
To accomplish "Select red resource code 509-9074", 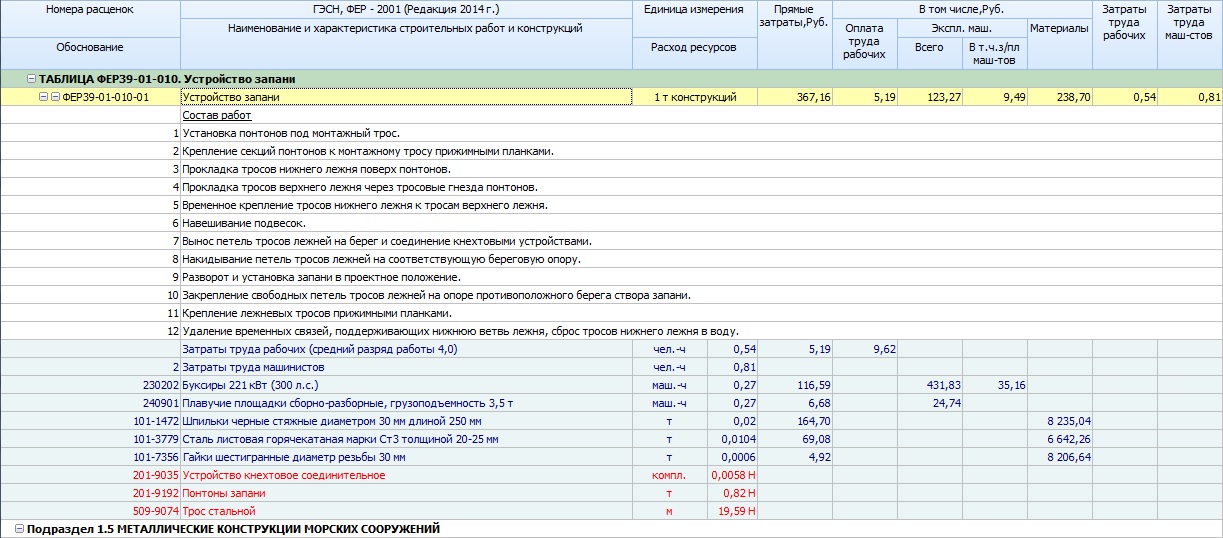I will click(155, 511).
